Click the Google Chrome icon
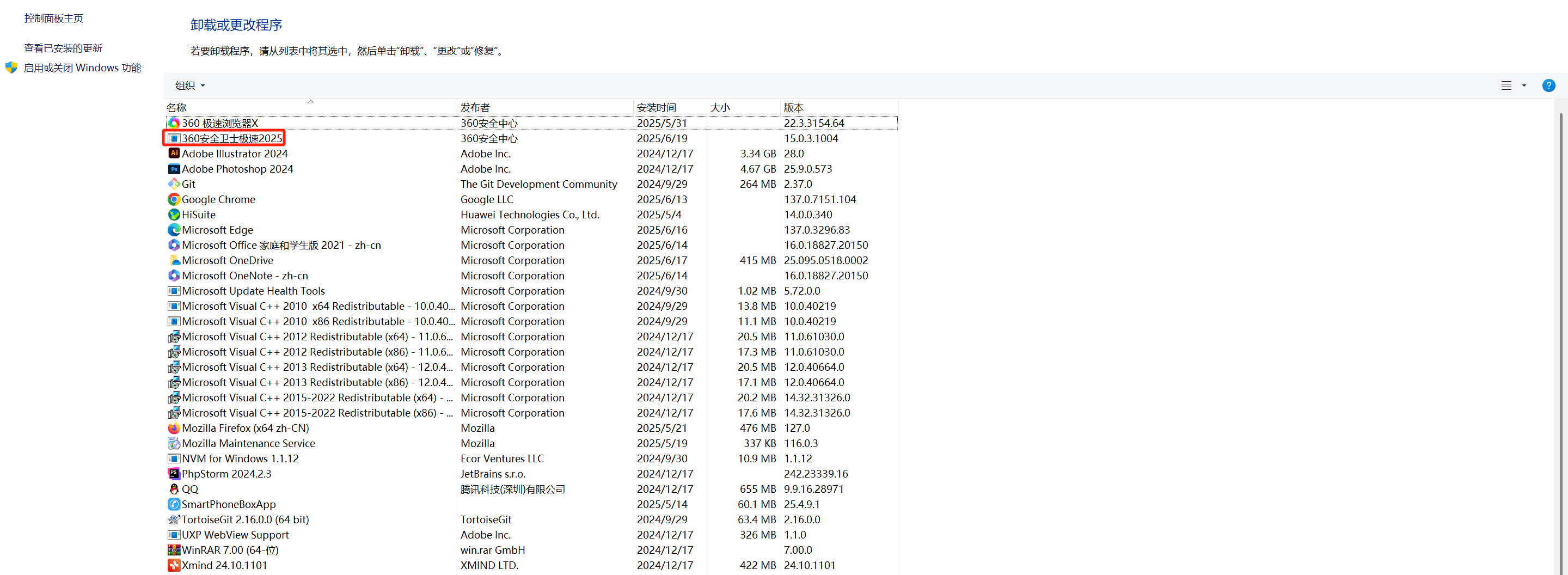Screen dimensions: 1568x575 [174, 199]
